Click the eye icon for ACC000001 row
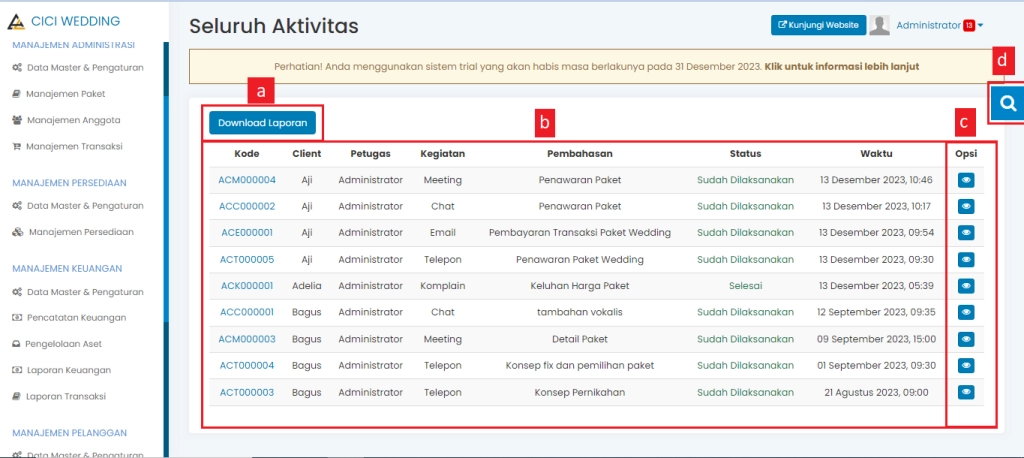Screen dimensions: 1024x458 [966, 312]
